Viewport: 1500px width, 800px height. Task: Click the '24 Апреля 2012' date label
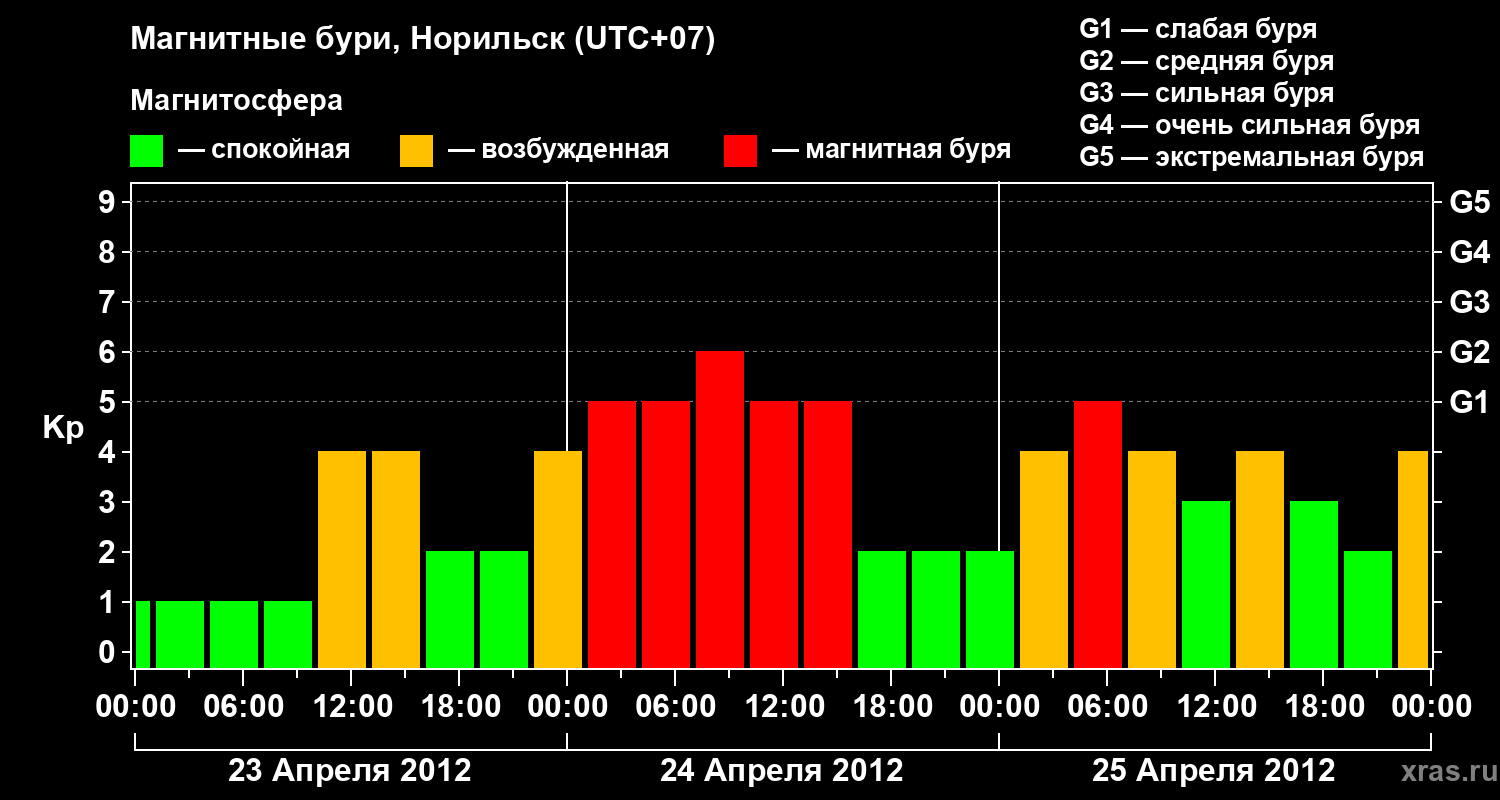point(782,770)
